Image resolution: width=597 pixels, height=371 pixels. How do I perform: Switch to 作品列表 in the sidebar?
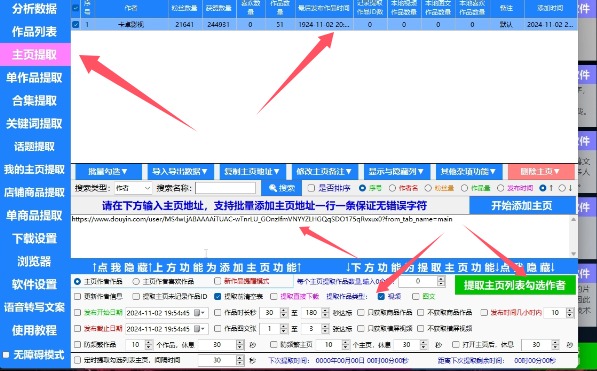coord(35,32)
